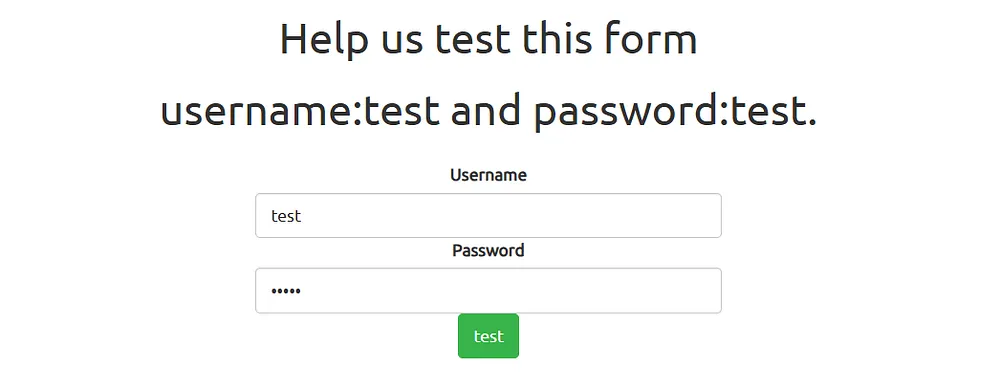The image size is (1000, 387).
Task: Click empty area inside the Password textbox
Action: pyautogui.click(x=510, y=291)
